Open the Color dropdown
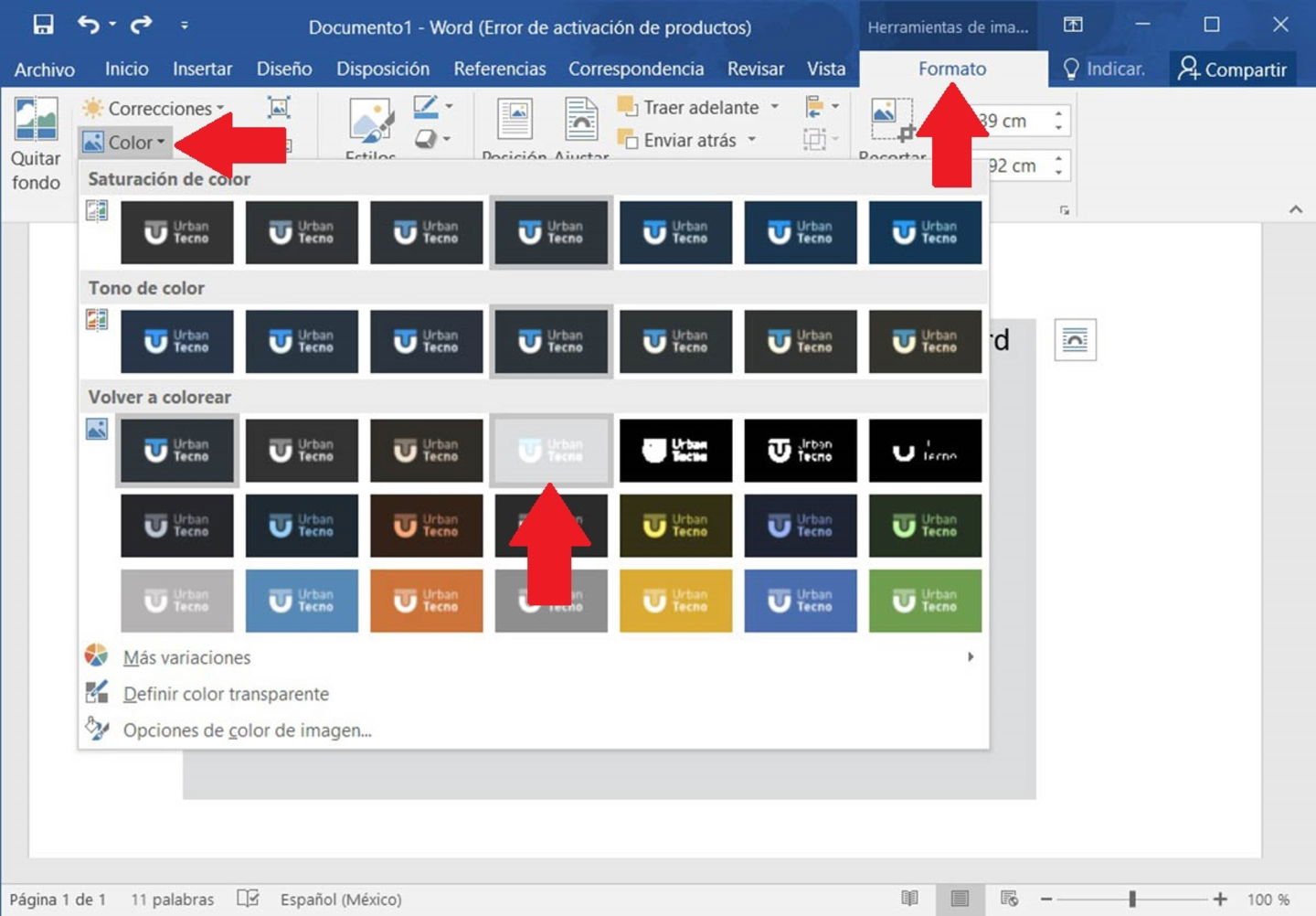The width and height of the screenshot is (1316, 916). [x=124, y=142]
